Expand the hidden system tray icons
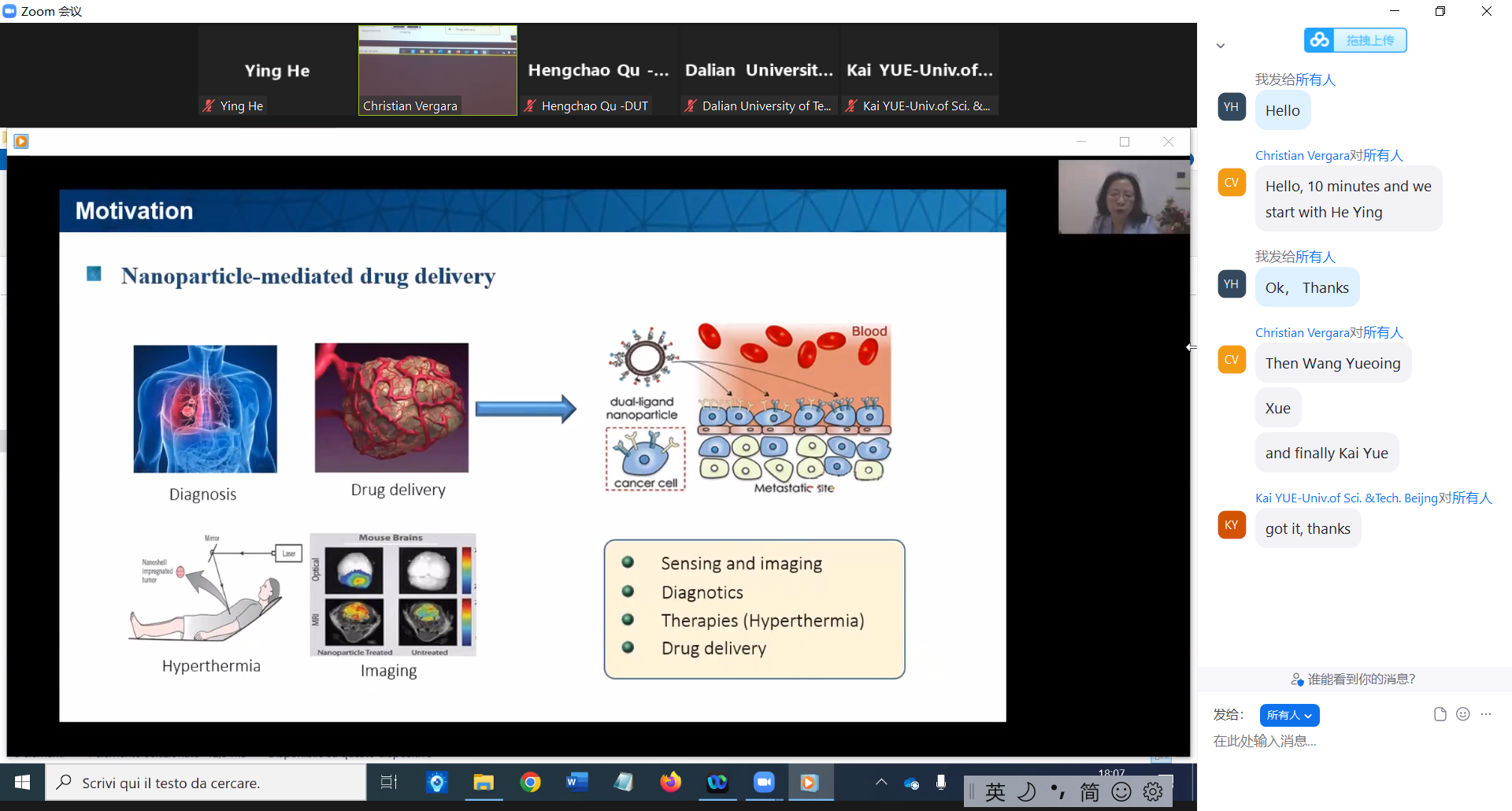 (x=881, y=783)
